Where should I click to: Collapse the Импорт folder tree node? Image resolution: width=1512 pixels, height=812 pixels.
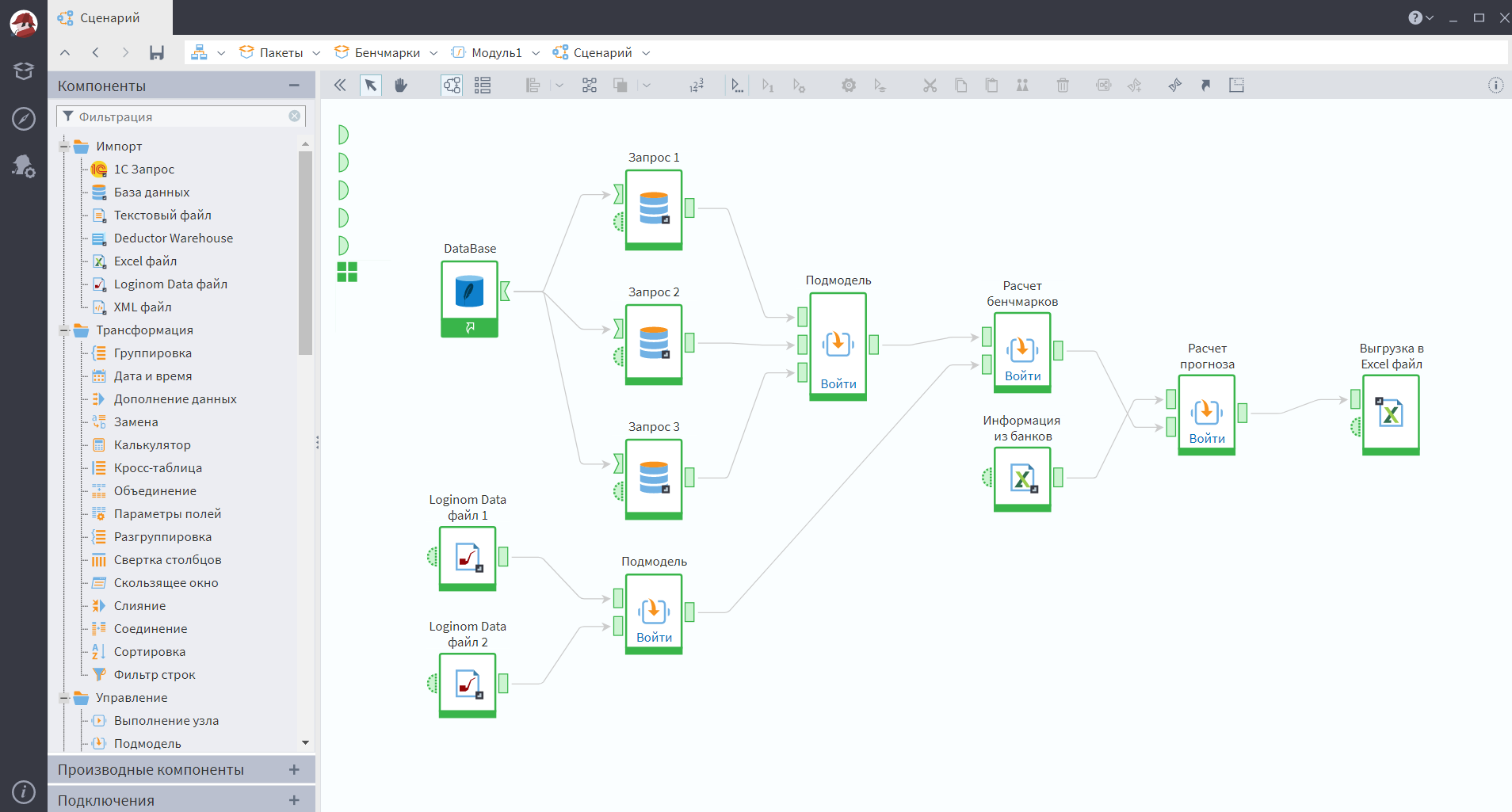[x=65, y=147]
